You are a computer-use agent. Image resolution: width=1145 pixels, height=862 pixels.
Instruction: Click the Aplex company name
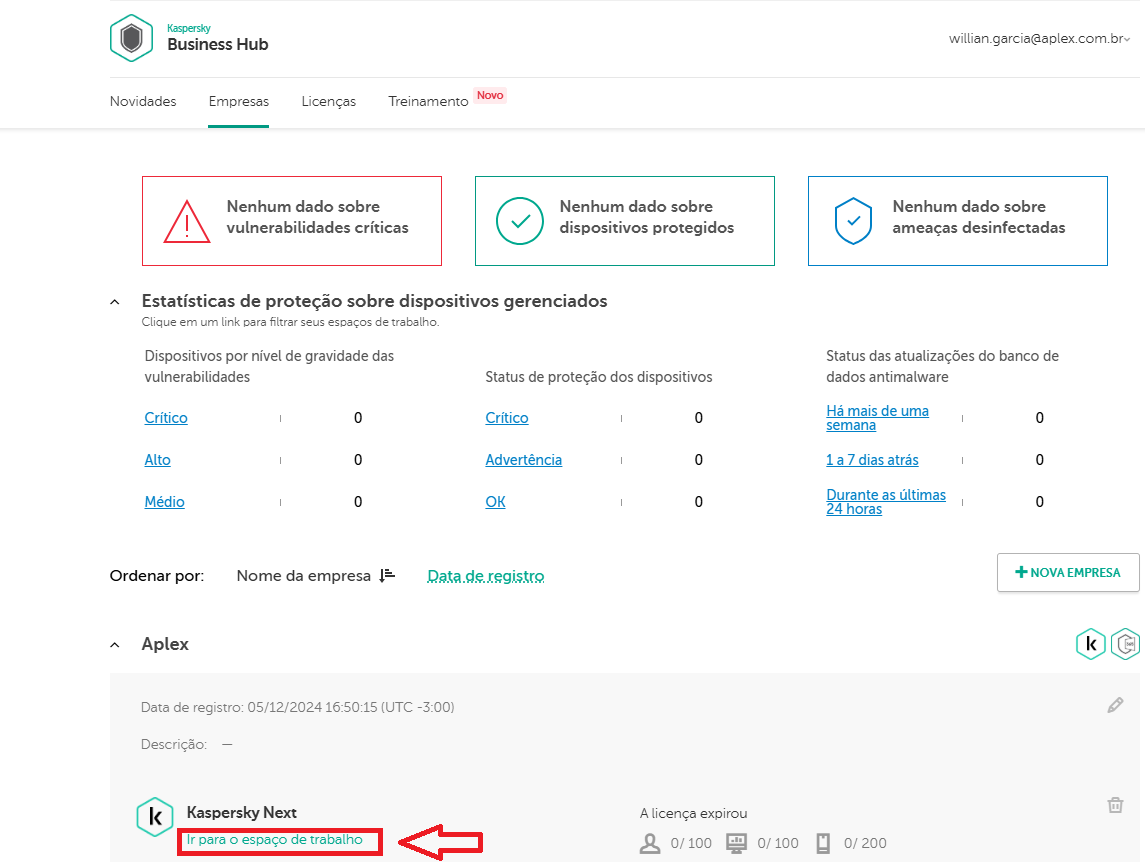point(165,644)
